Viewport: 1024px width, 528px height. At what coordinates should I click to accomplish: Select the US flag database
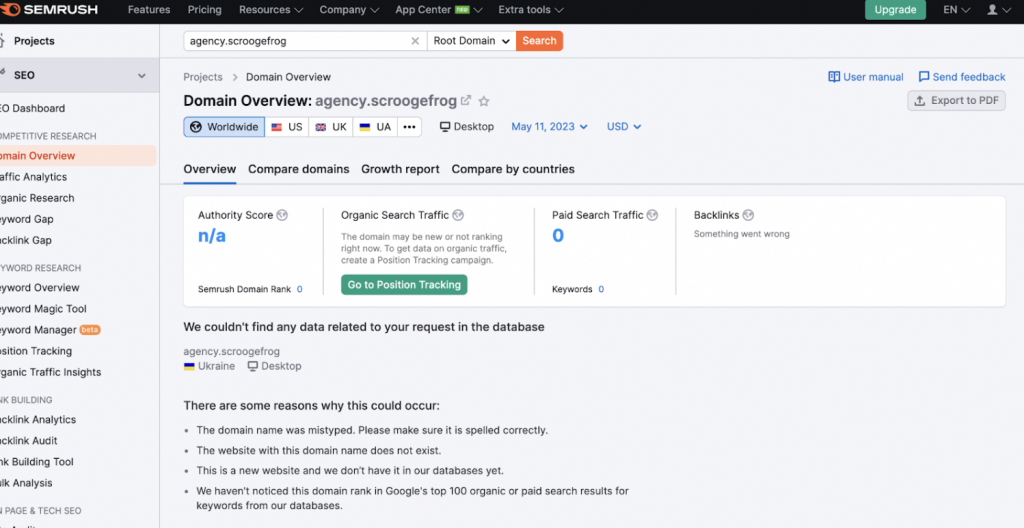[x=287, y=127]
